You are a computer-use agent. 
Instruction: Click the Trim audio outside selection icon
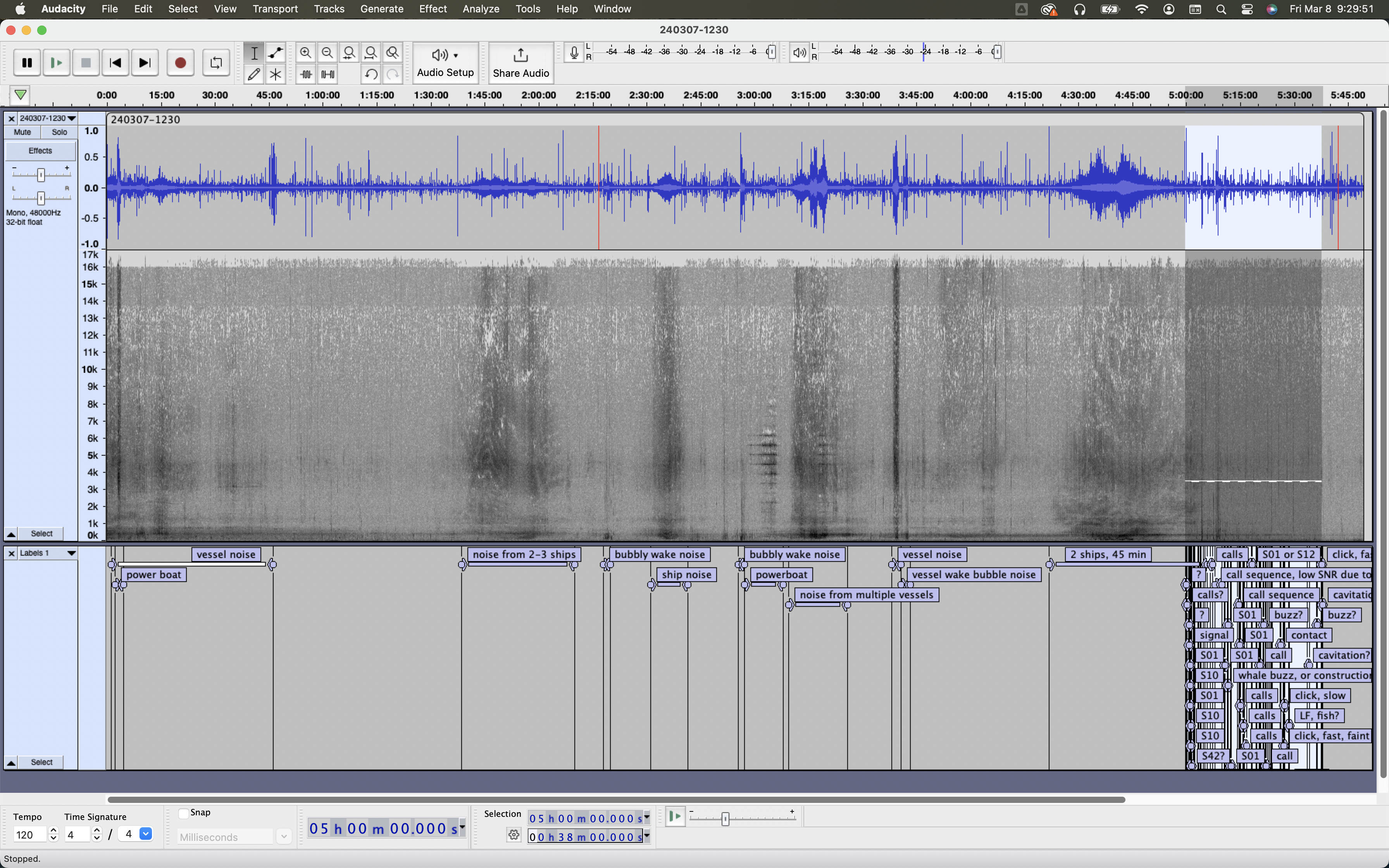tap(306, 74)
